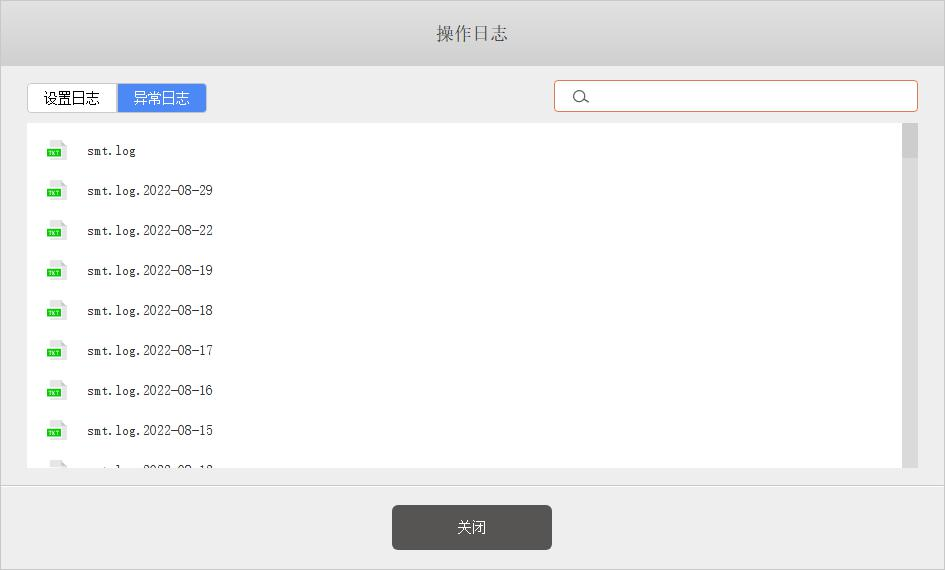This screenshot has height=570, width=945.
Task: Click the icon for smt.log.2022-08-15
Action: pos(56,430)
